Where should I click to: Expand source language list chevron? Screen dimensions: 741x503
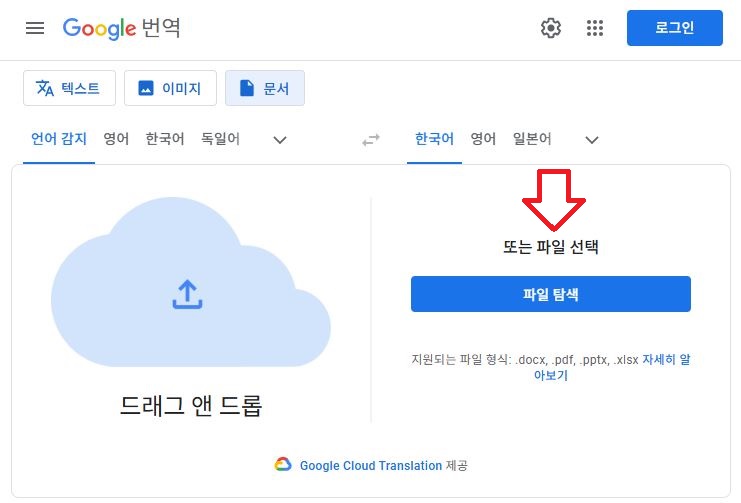pyautogui.click(x=280, y=140)
